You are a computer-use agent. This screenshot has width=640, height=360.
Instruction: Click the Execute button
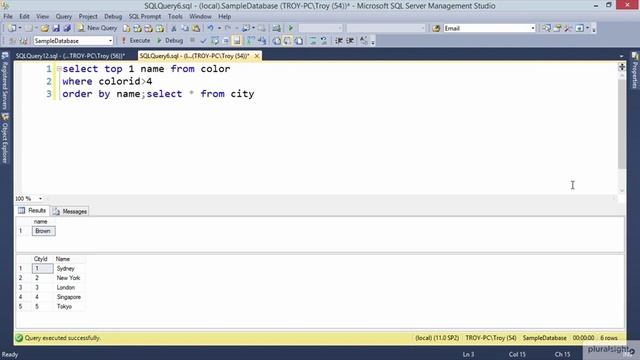136,41
